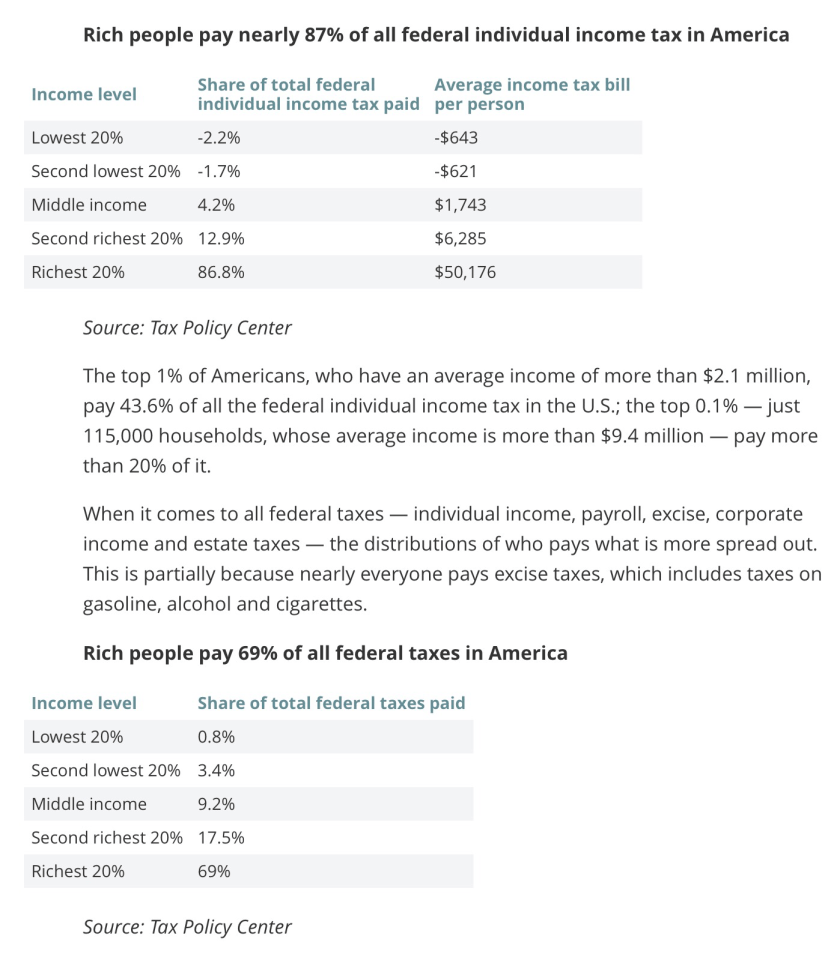Click the "Rich people pay 69%" table heading
Screen dimensions: 840x966
325,653
